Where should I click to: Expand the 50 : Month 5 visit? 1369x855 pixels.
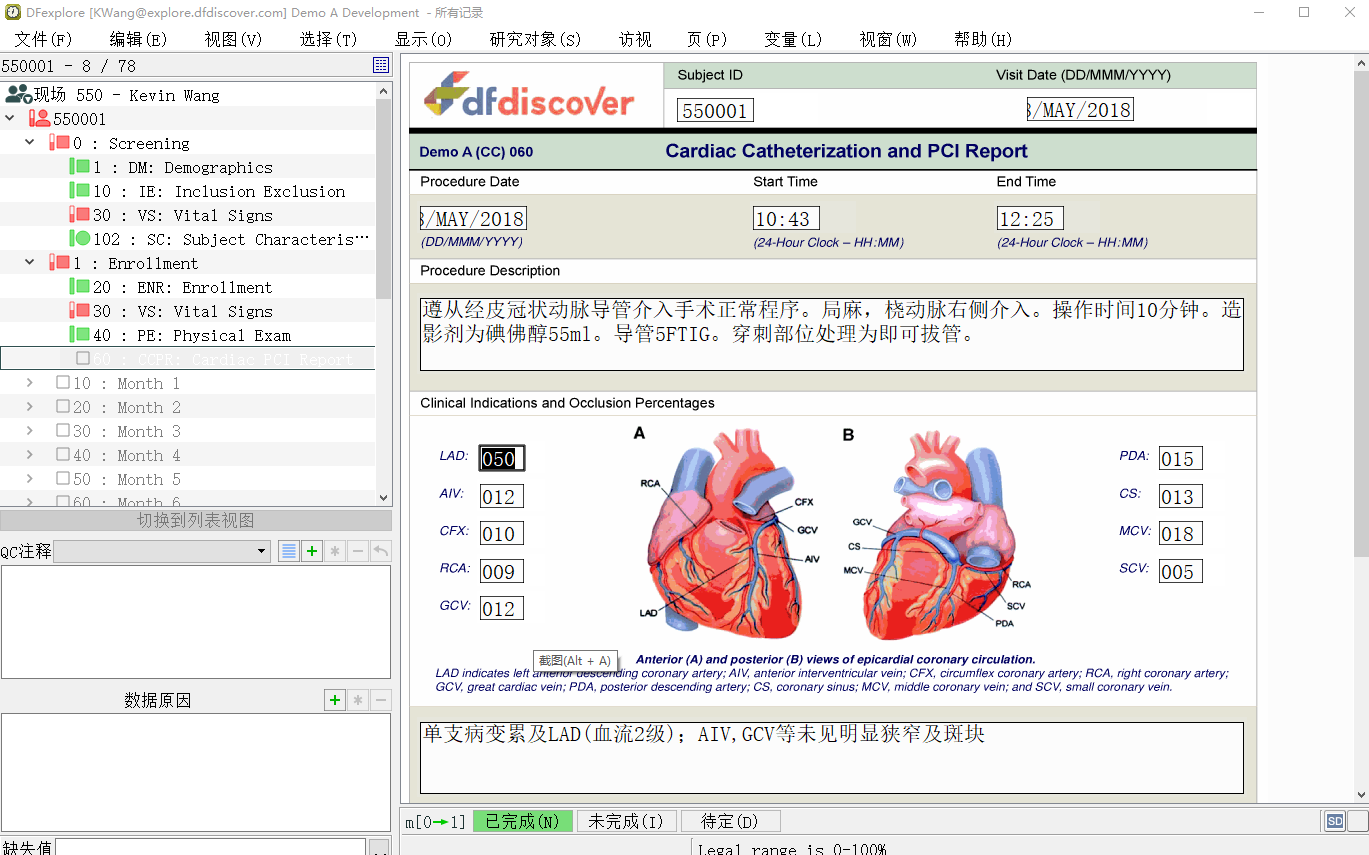30,479
